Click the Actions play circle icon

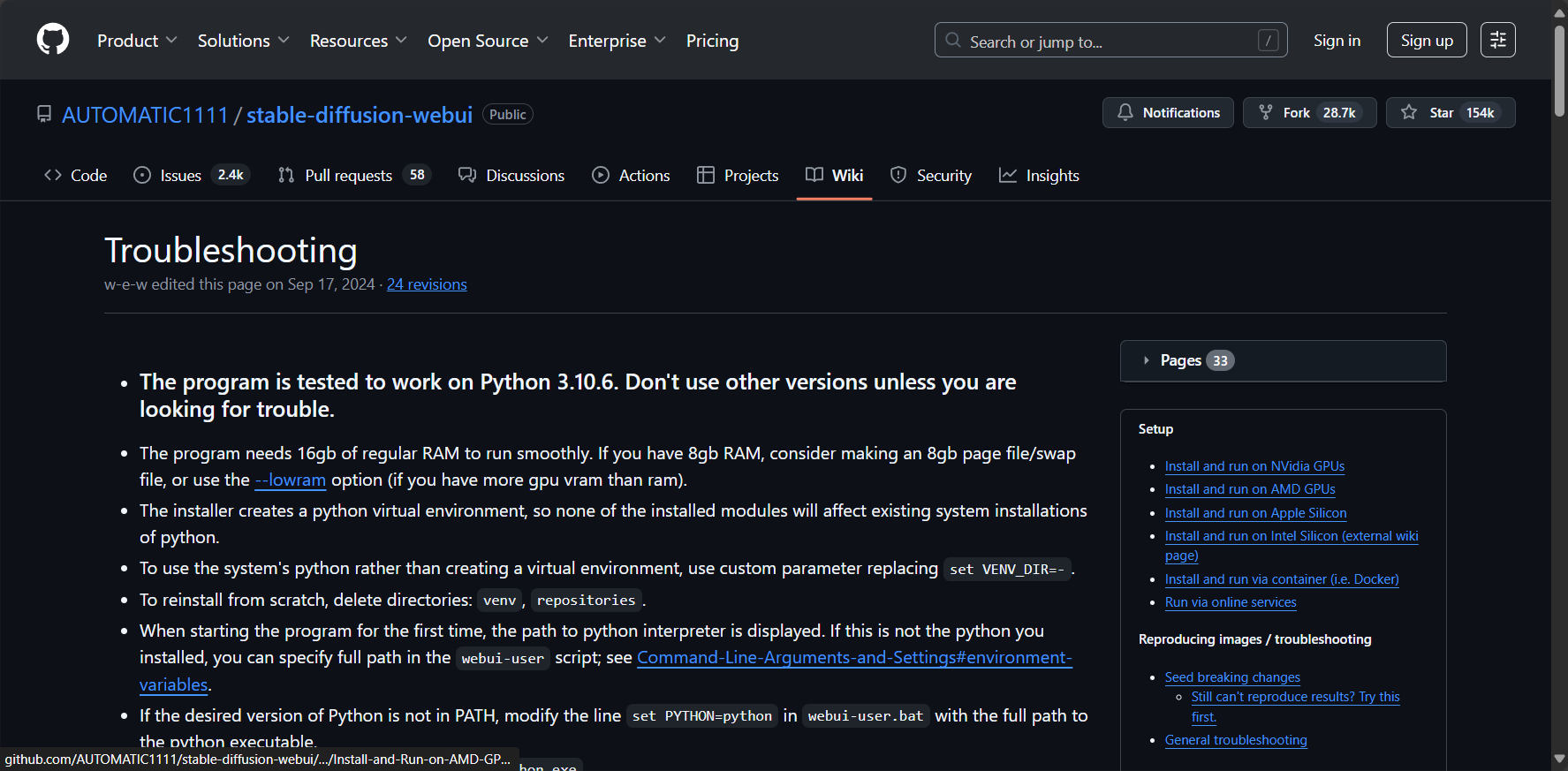click(601, 175)
